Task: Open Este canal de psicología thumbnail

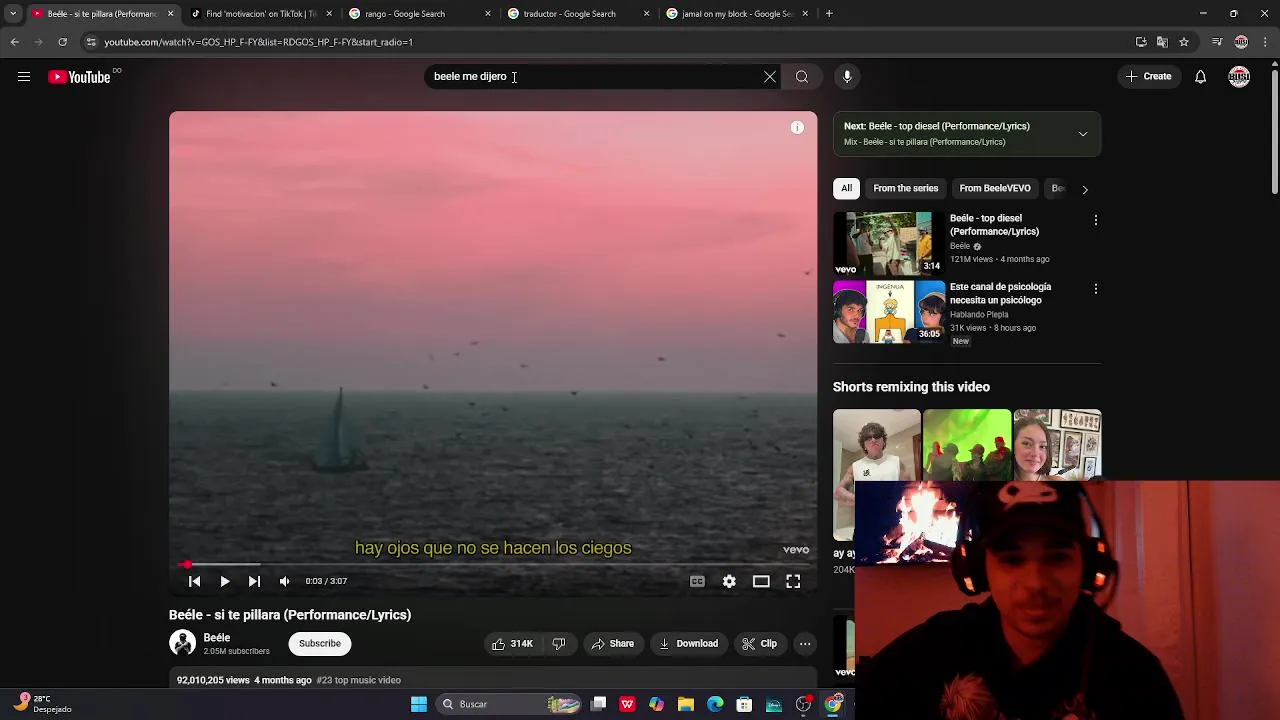Action: click(x=889, y=312)
